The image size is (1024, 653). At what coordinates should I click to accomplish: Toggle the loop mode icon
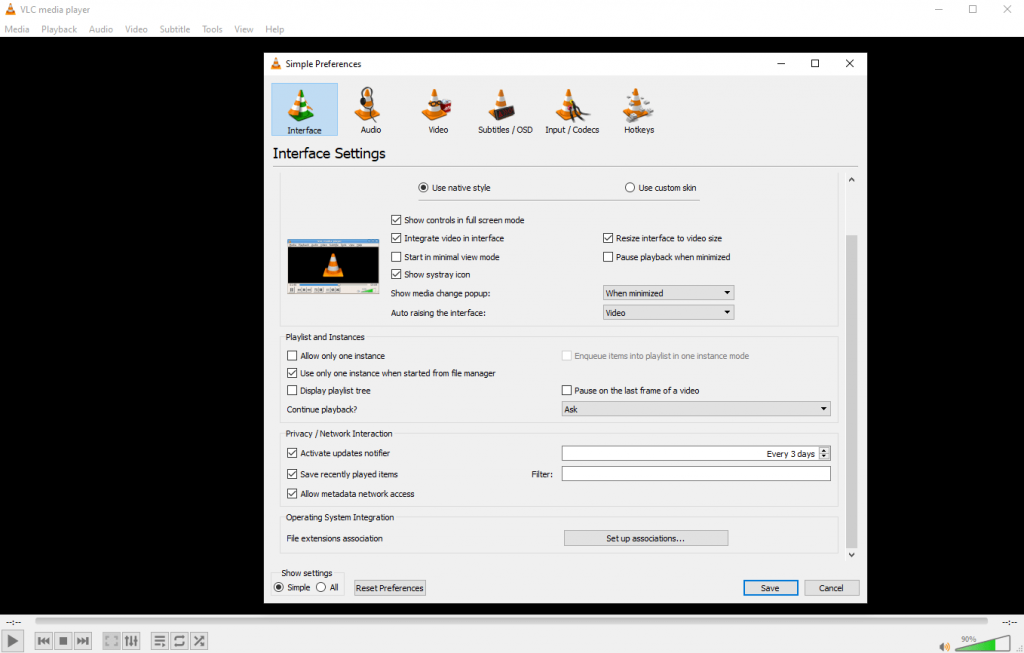click(x=179, y=641)
